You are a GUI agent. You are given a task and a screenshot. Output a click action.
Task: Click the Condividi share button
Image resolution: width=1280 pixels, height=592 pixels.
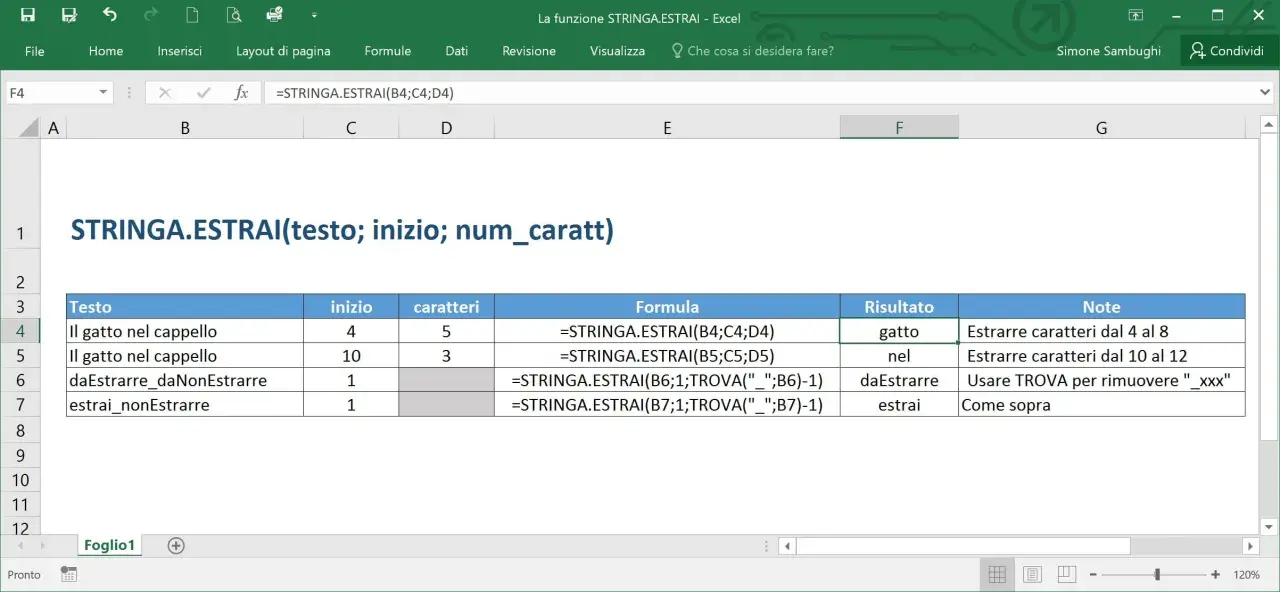coord(1227,51)
